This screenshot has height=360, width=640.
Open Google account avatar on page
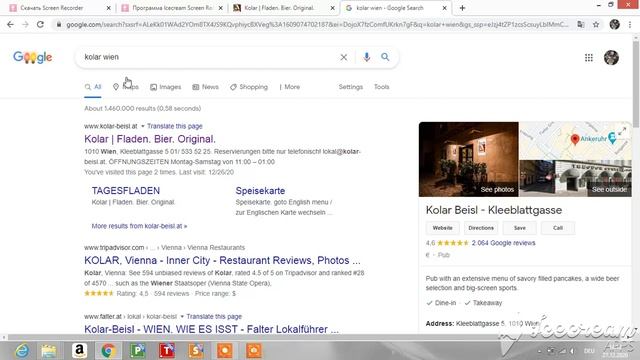pyautogui.click(x=611, y=58)
